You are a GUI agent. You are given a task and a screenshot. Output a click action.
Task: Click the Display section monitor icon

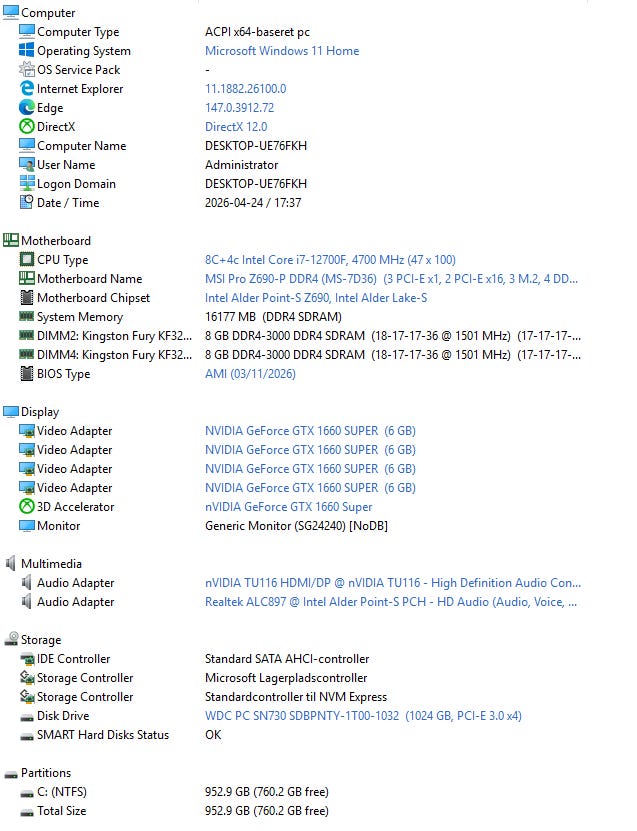11,412
